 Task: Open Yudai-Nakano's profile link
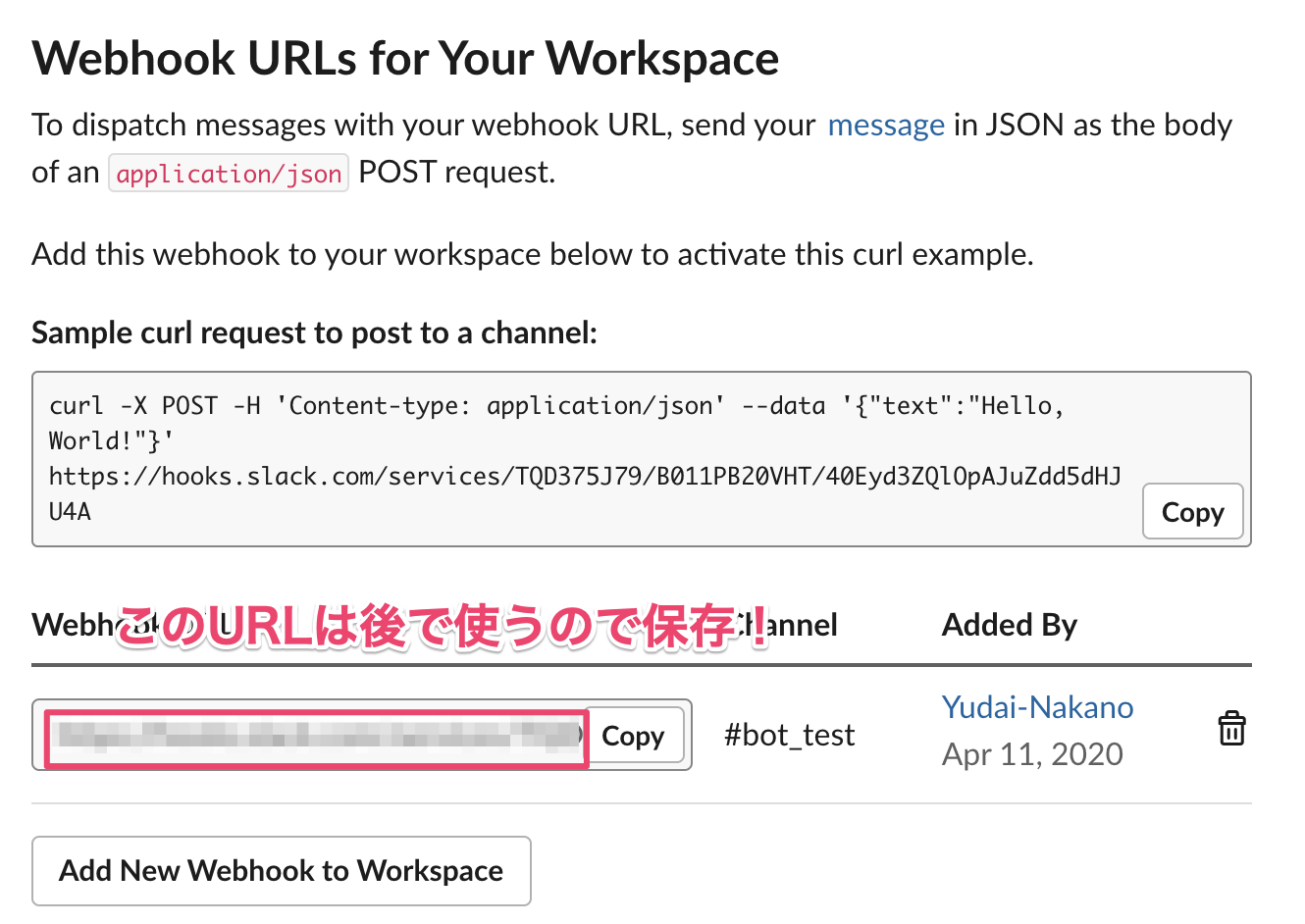tap(1038, 707)
